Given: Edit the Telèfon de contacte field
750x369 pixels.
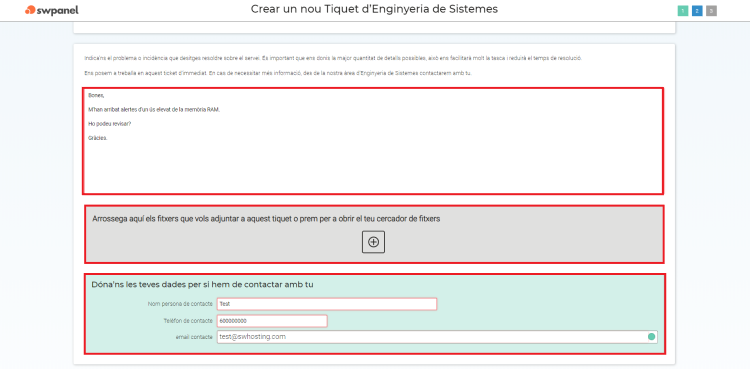Looking at the screenshot, I should point(272,321).
